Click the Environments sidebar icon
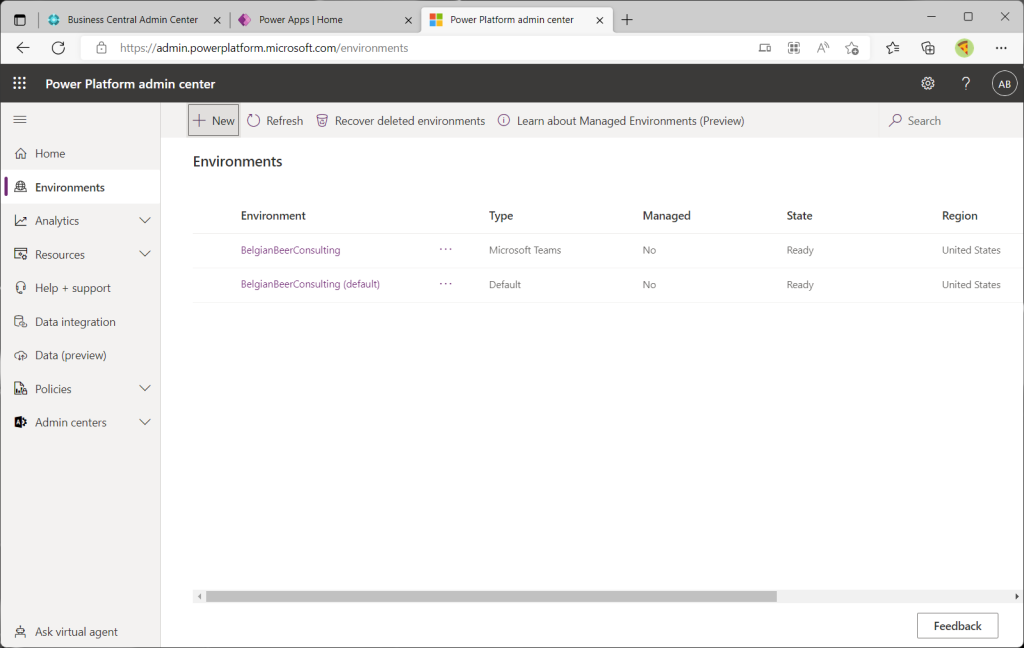 point(21,187)
